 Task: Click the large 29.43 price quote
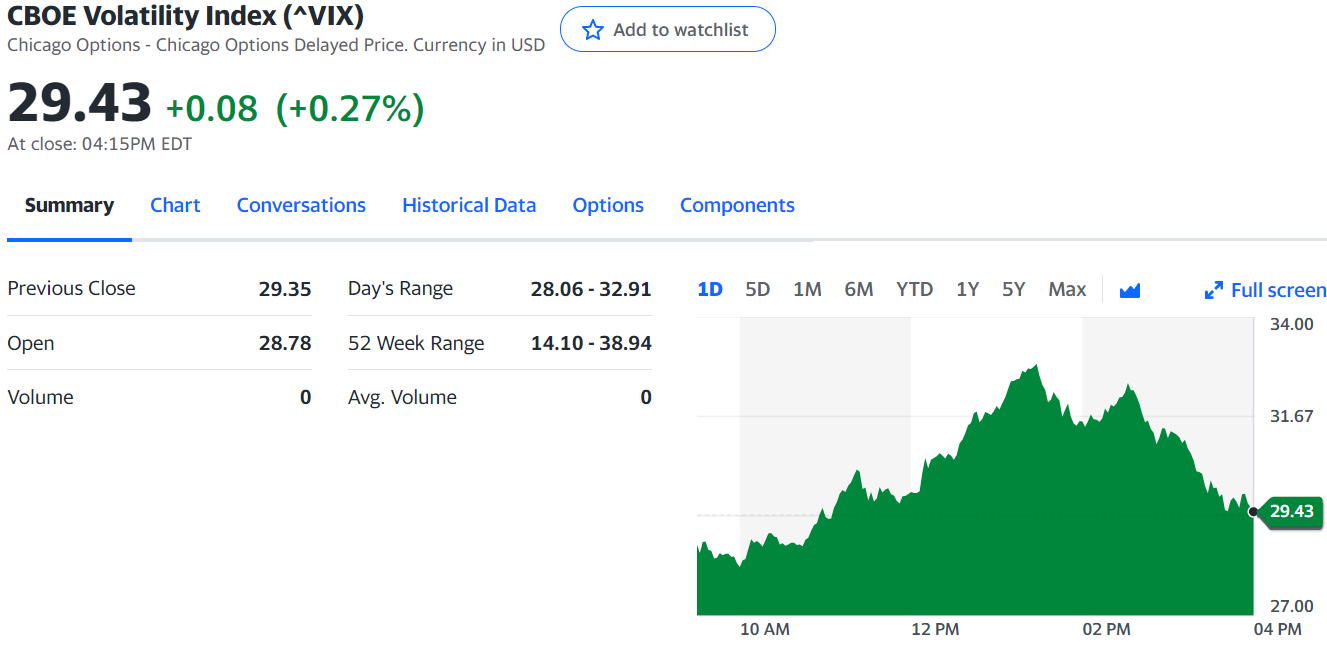pyautogui.click(x=80, y=103)
